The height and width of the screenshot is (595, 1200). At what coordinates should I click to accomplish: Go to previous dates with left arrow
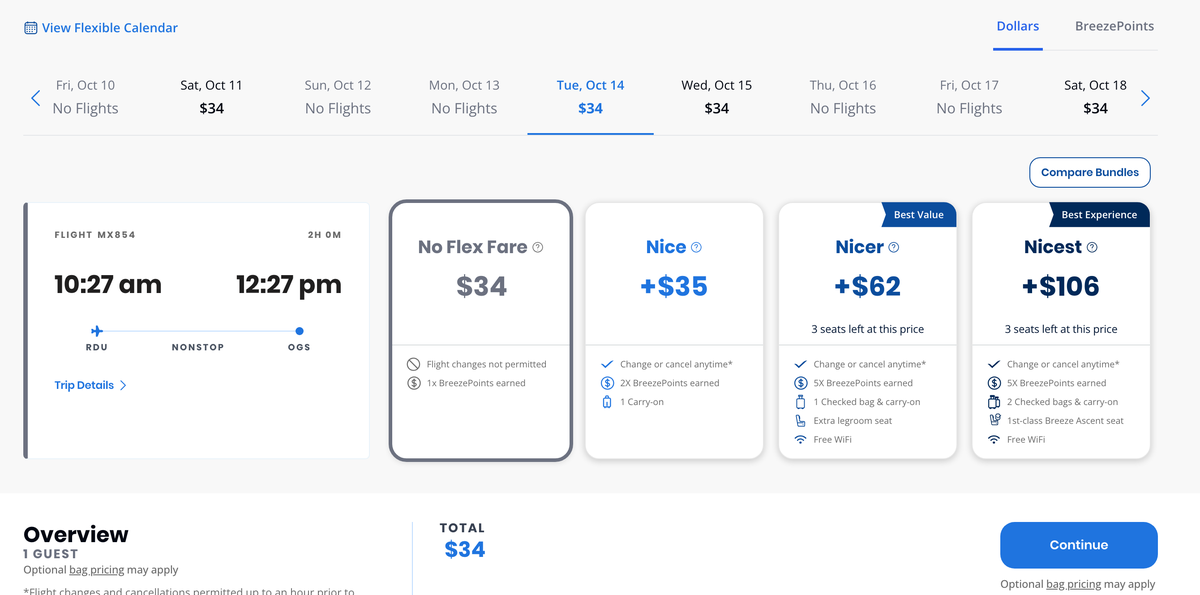[x=36, y=98]
